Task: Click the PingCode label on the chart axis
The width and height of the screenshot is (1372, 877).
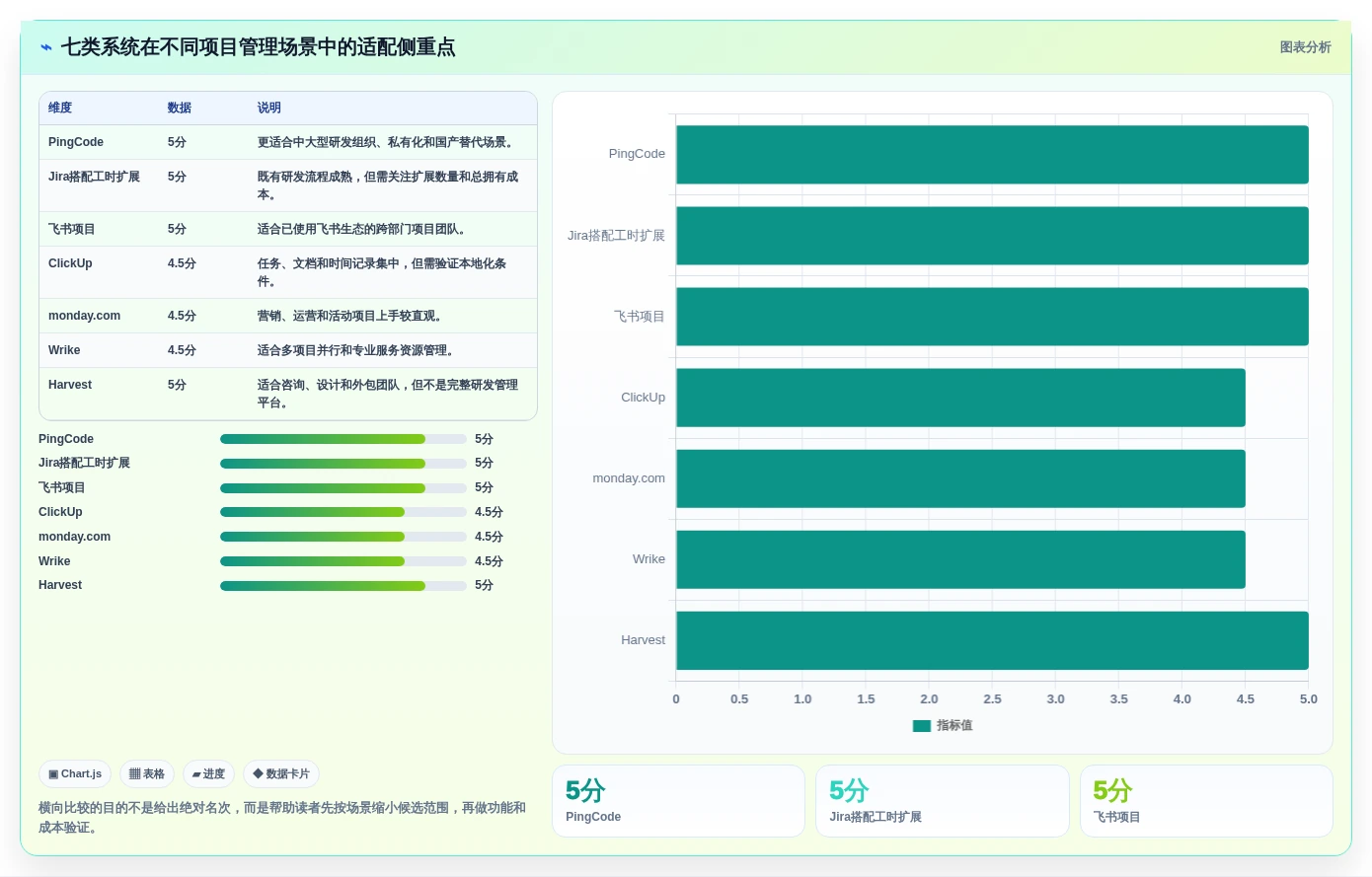Action: coord(637,154)
